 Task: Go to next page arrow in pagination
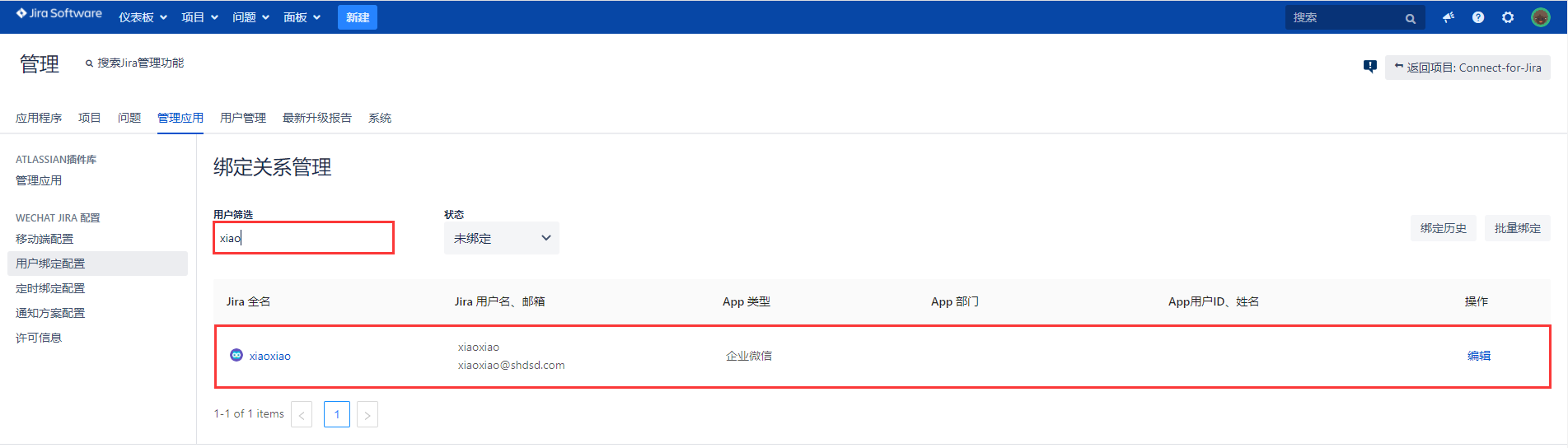pyautogui.click(x=367, y=414)
